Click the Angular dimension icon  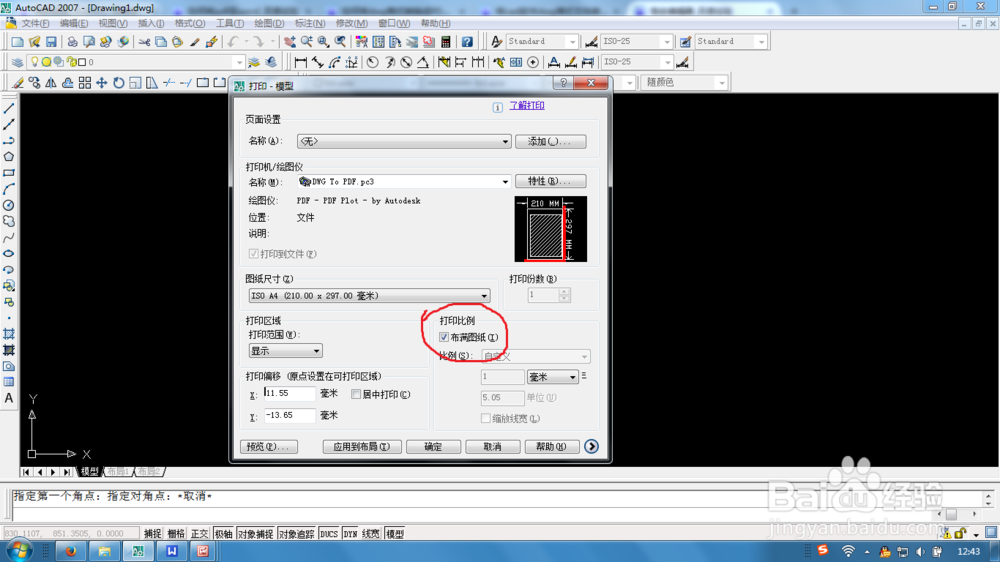click(x=423, y=63)
